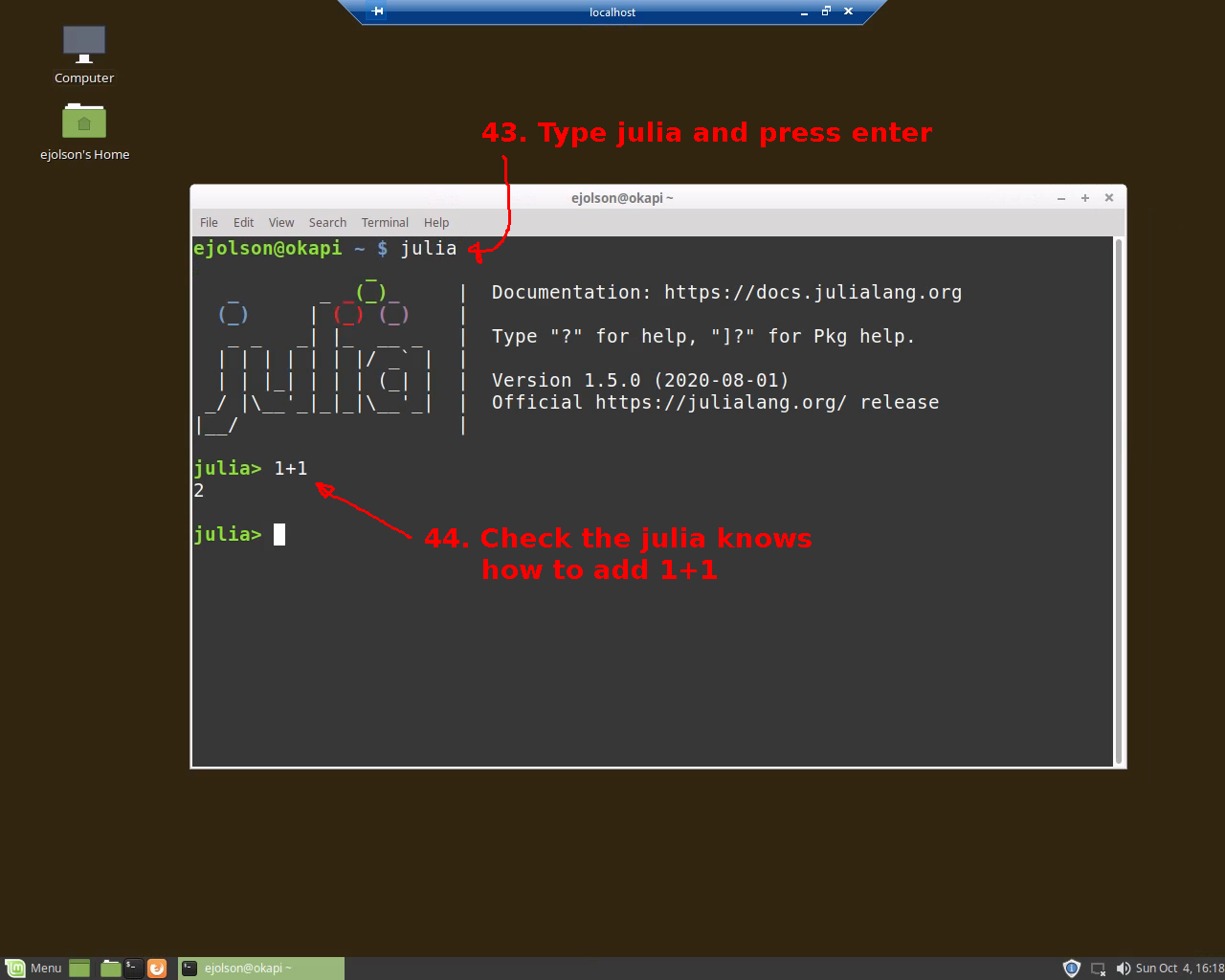Click the 1+1 input expression
Screen dimensions: 1225x980
click(291, 468)
